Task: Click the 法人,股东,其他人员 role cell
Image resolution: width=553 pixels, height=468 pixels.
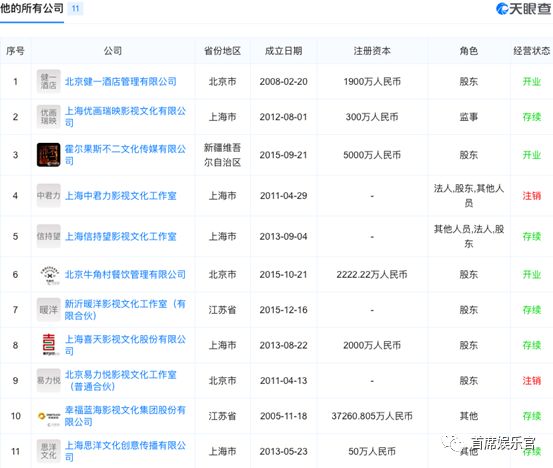Action: coord(469,196)
